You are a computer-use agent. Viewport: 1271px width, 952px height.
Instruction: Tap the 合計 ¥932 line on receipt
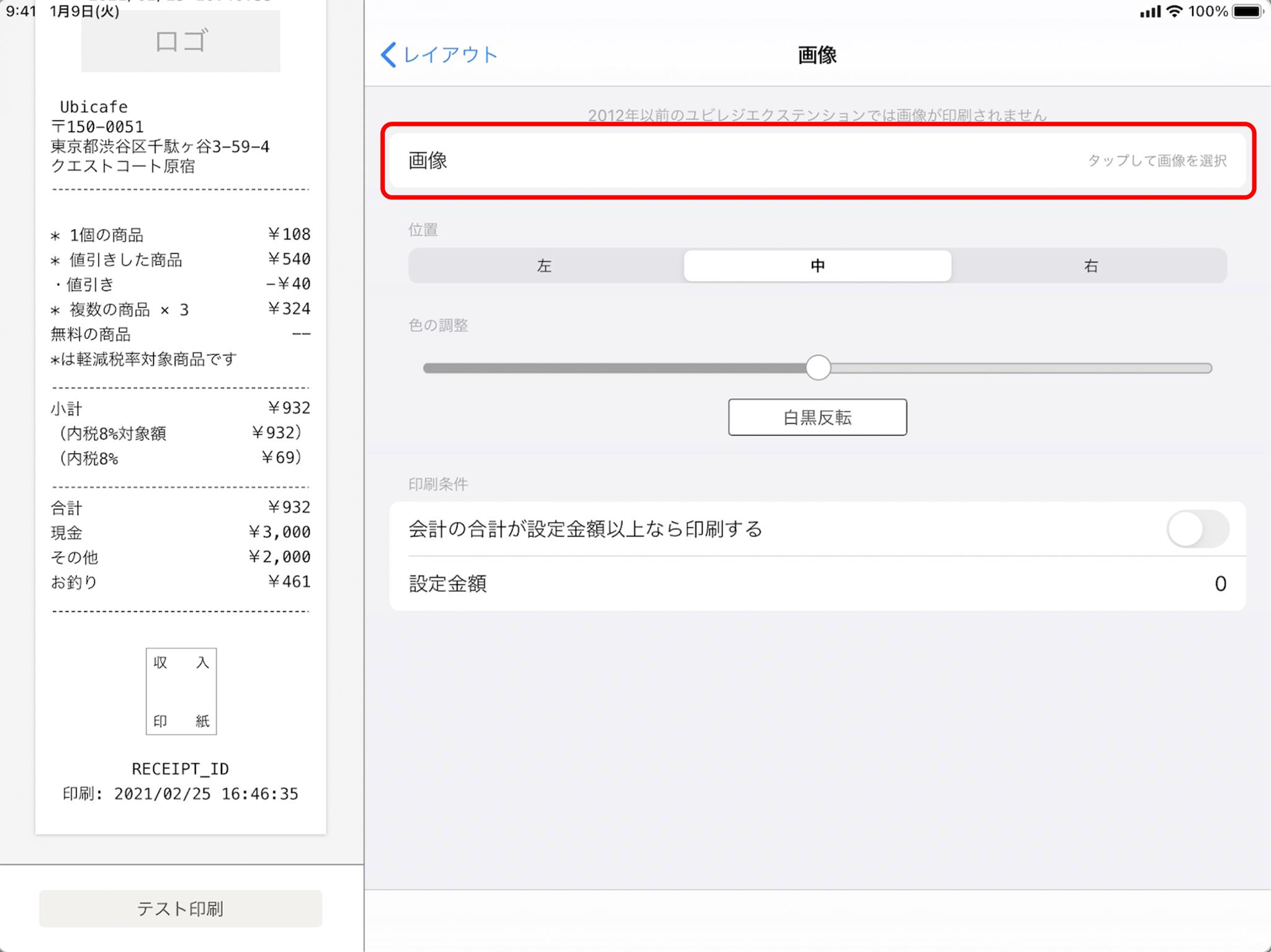coord(181,508)
